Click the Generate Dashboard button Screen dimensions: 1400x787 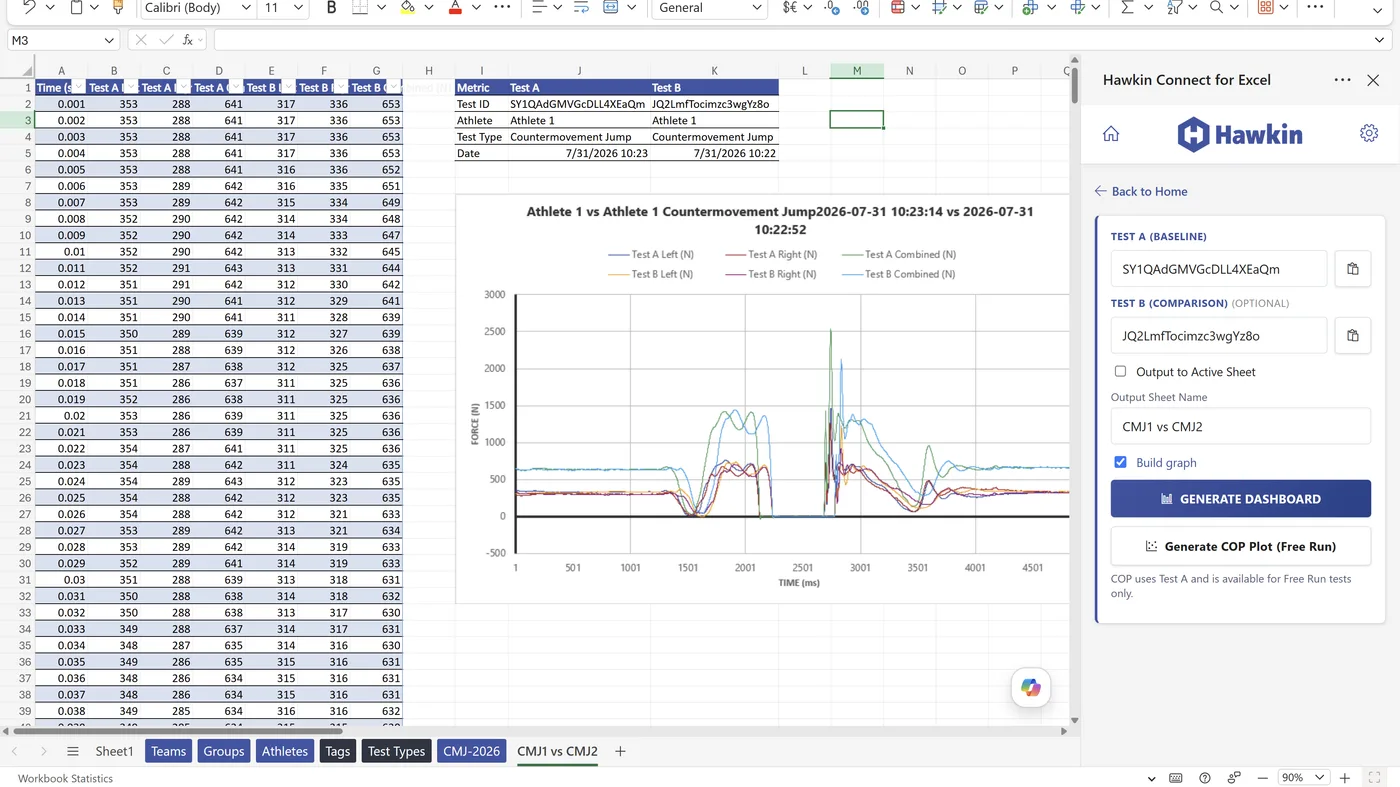pos(1240,499)
